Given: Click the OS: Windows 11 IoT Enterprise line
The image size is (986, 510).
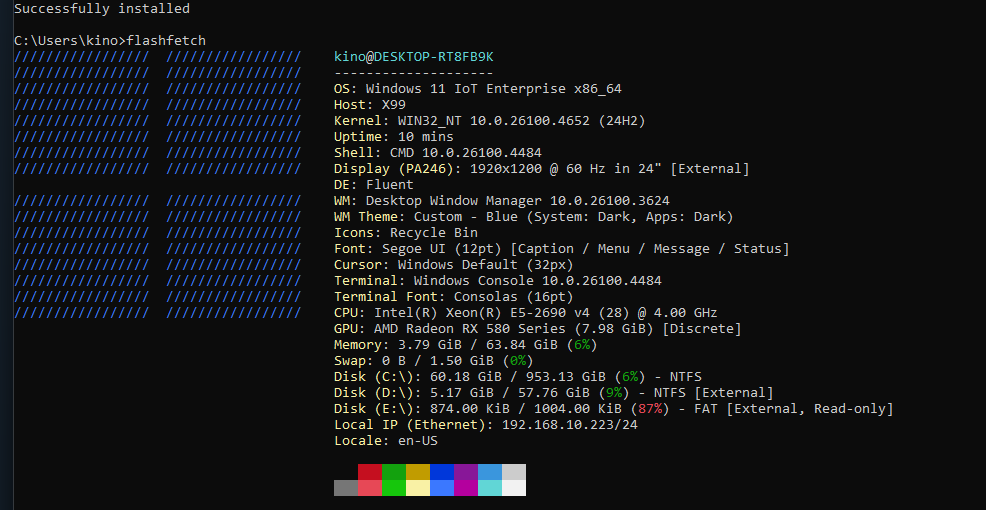Looking at the screenshot, I should [478, 89].
